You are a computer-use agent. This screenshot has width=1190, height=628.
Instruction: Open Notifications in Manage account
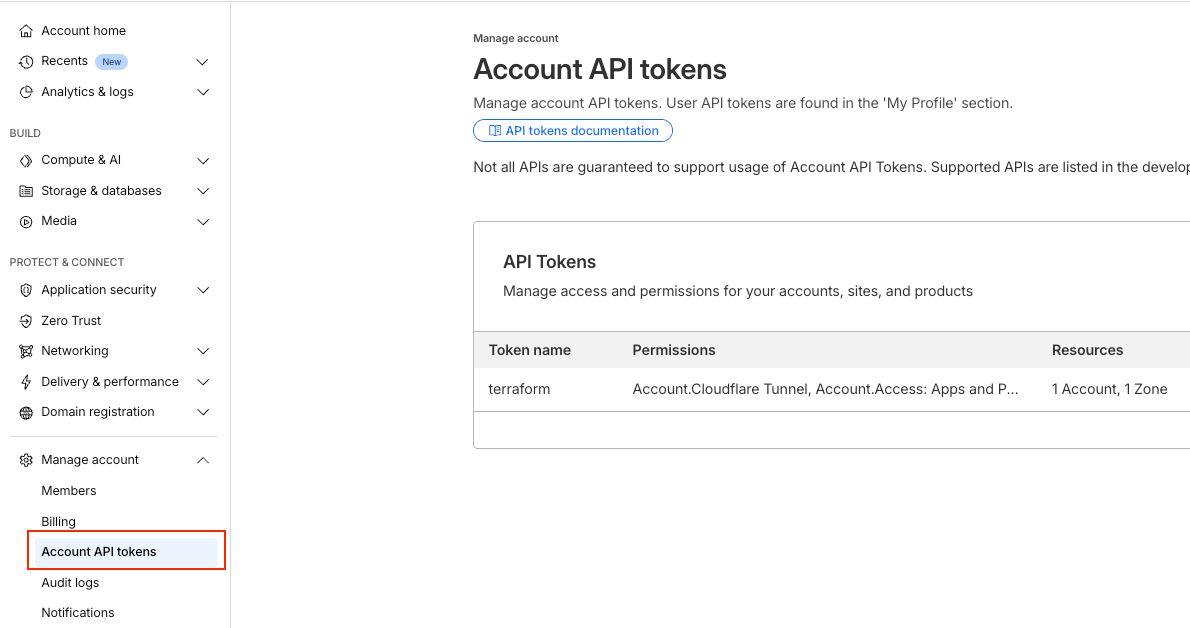(78, 613)
